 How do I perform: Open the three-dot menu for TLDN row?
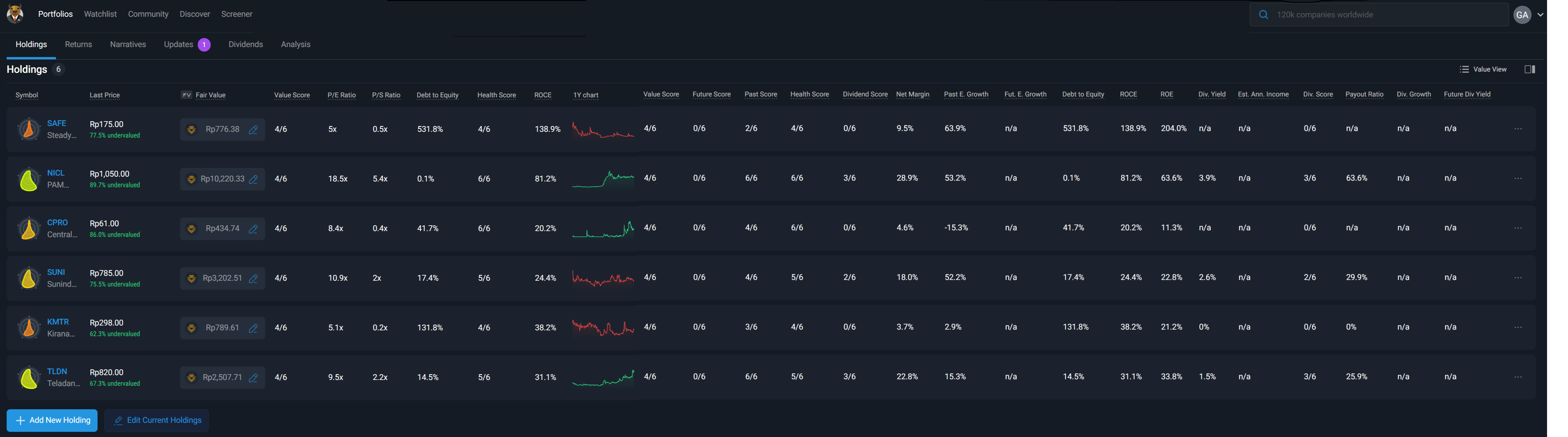pyautogui.click(x=1517, y=377)
